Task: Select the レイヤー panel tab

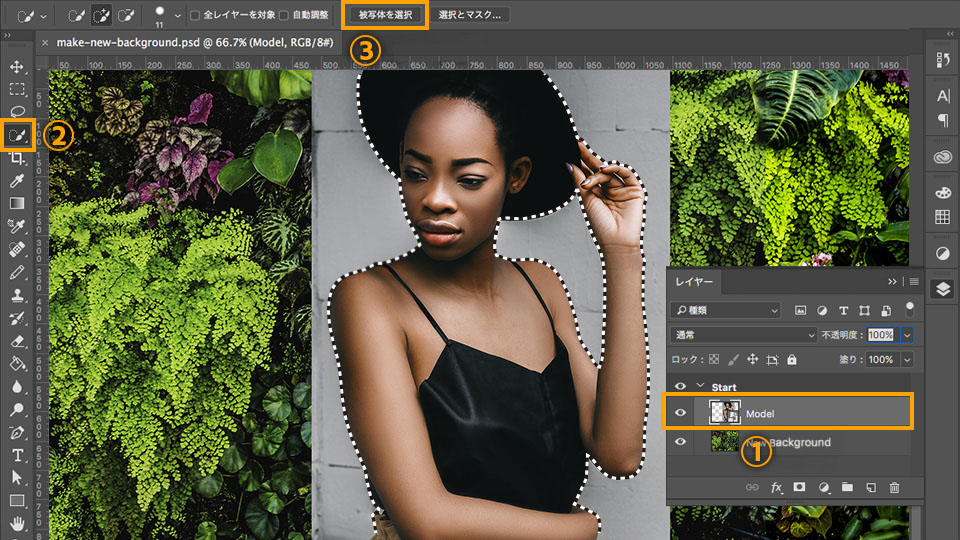Action: click(694, 282)
